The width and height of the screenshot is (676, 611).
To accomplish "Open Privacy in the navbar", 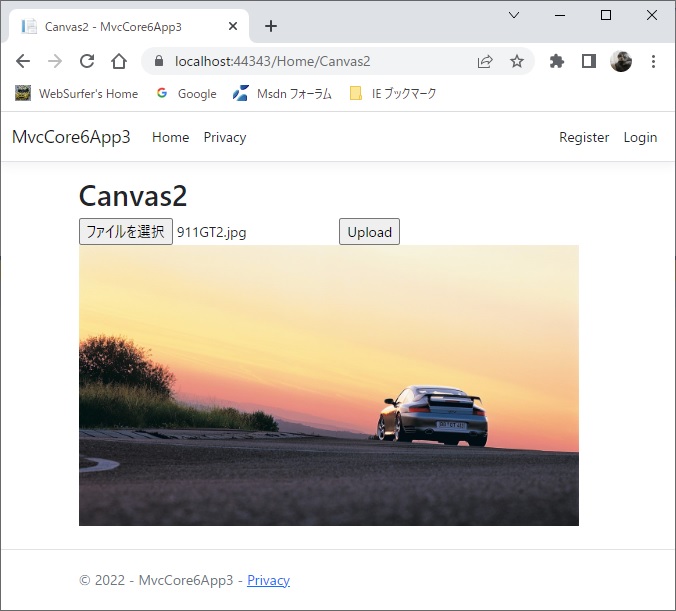I will 225,137.
